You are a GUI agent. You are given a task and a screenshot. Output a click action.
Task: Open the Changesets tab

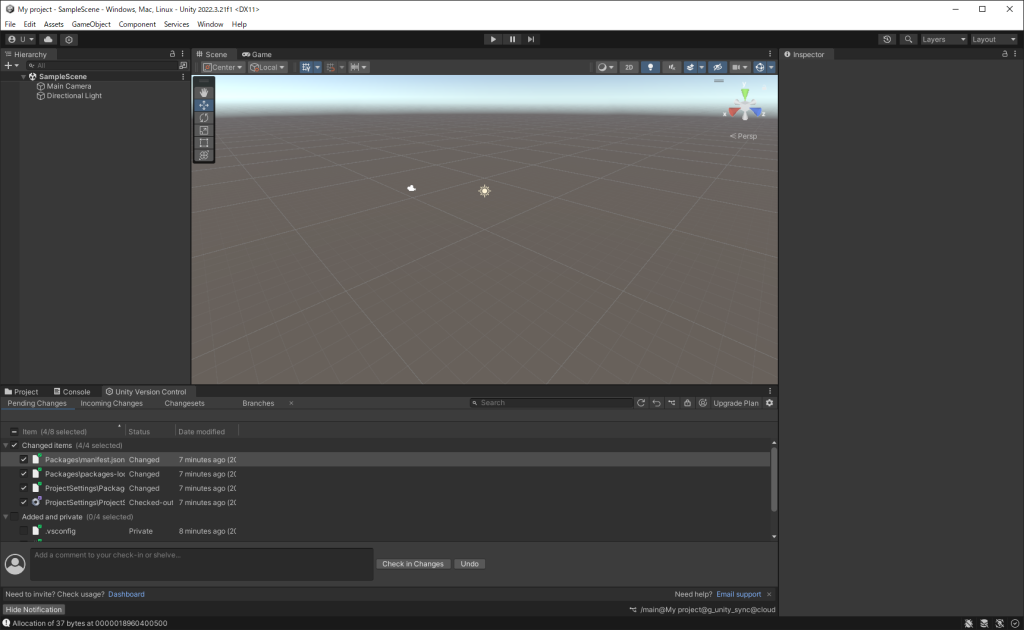[x=184, y=403]
